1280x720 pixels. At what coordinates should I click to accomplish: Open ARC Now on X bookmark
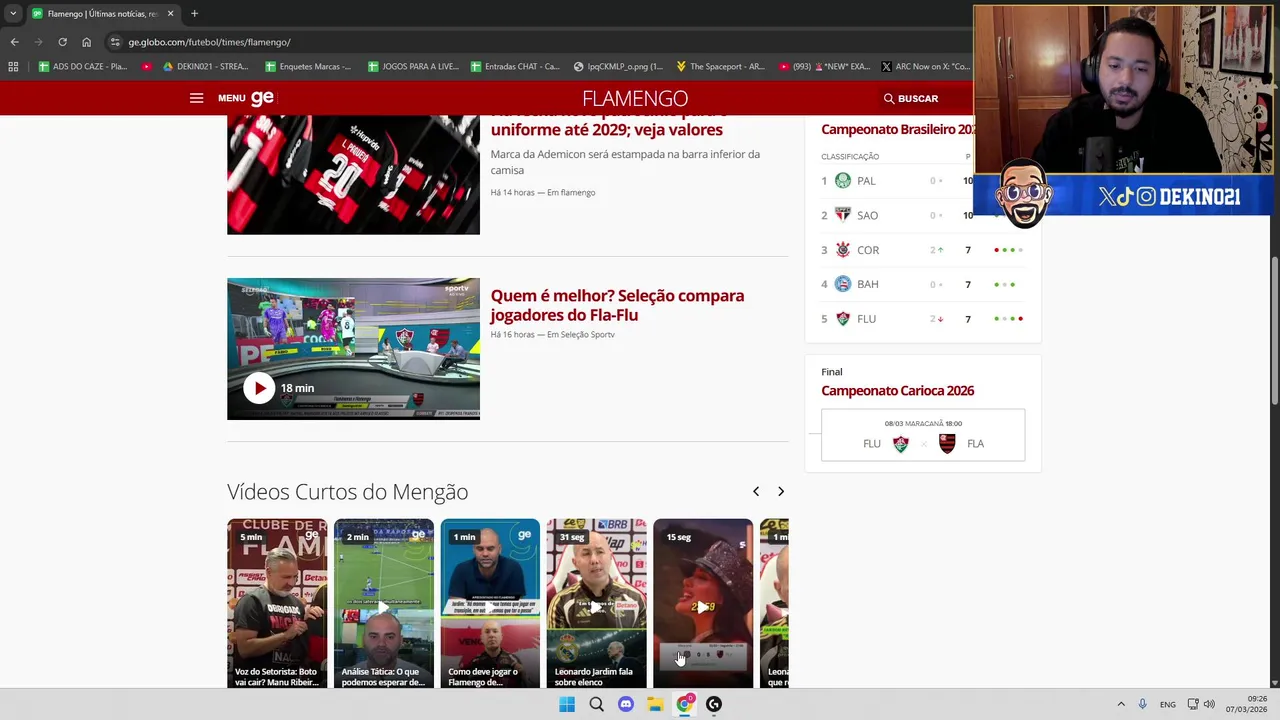tap(926, 66)
